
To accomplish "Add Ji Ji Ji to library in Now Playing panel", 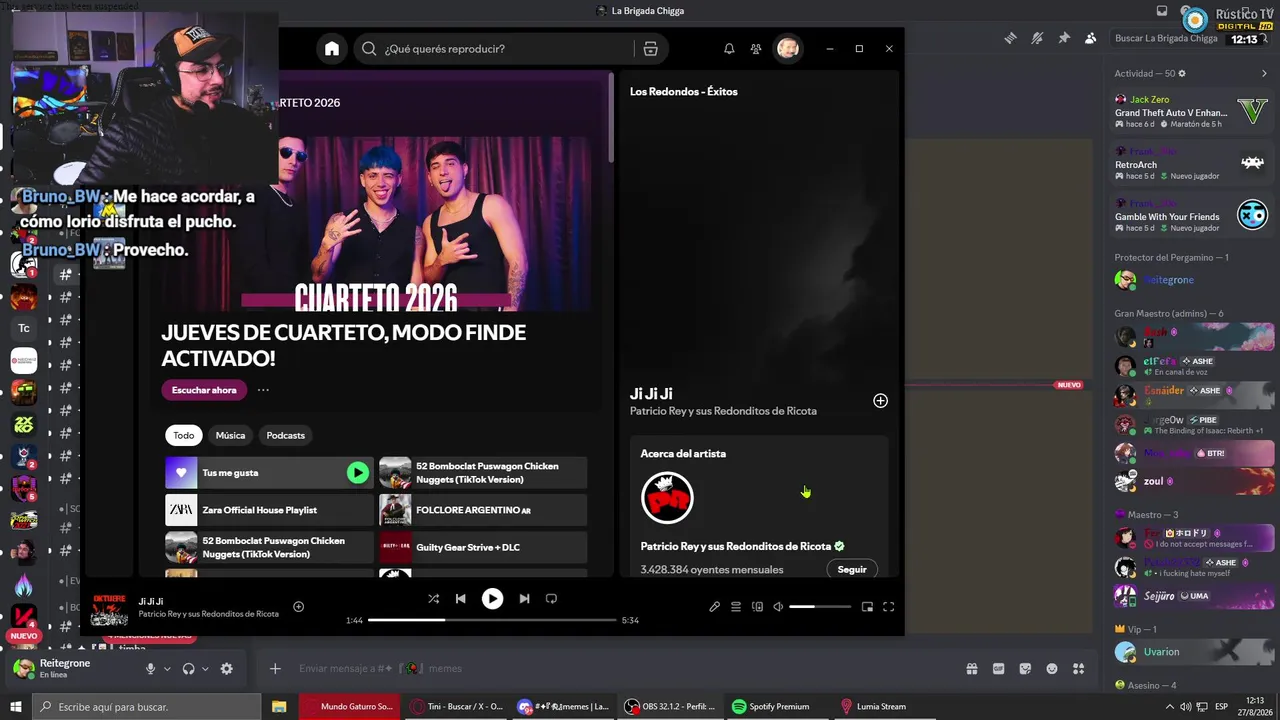I will click(x=880, y=401).
